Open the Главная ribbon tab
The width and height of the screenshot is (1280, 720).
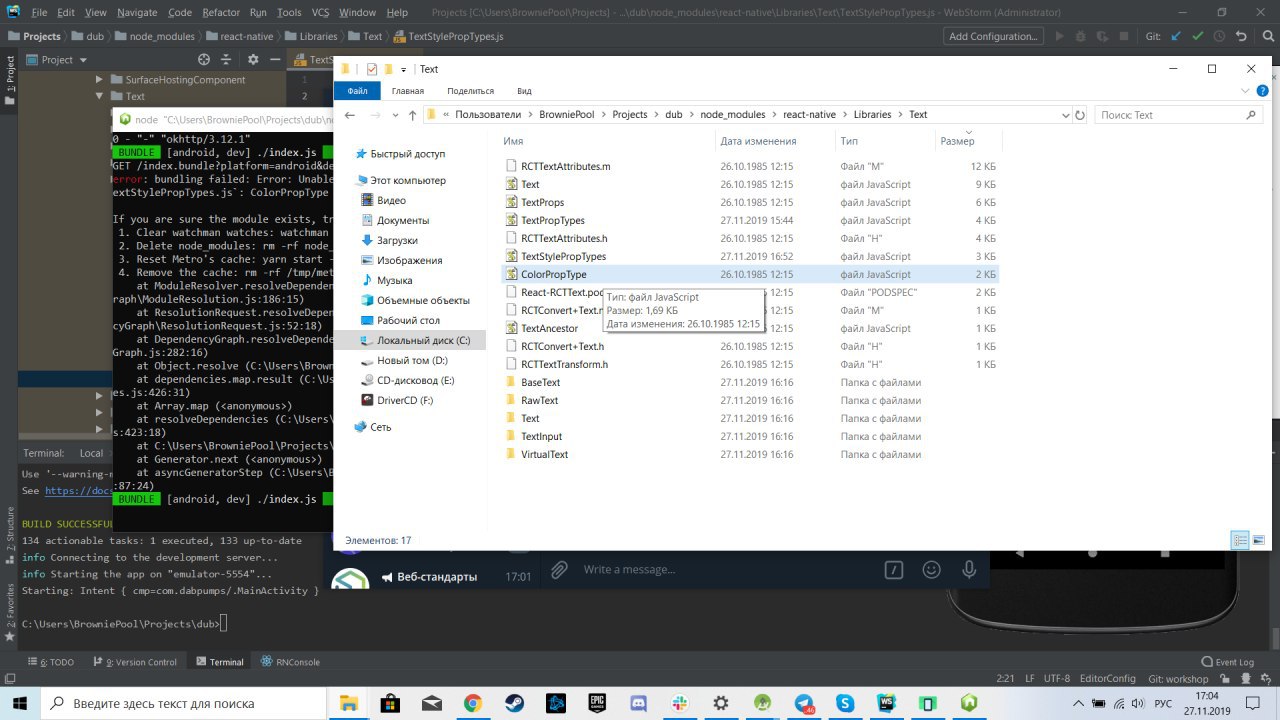407,90
